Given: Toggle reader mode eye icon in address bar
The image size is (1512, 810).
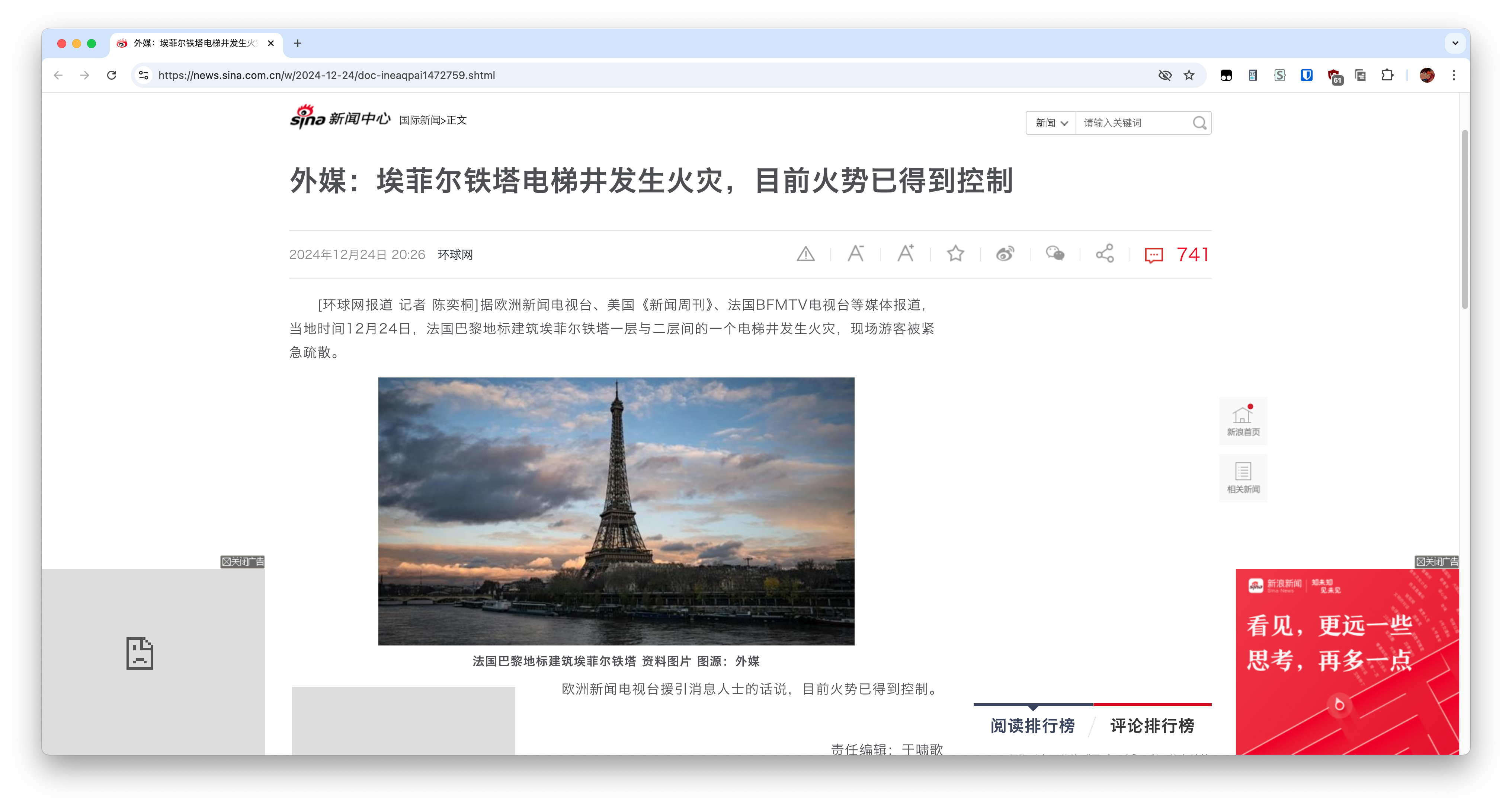Looking at the screenshot, I should [1165, 75].
